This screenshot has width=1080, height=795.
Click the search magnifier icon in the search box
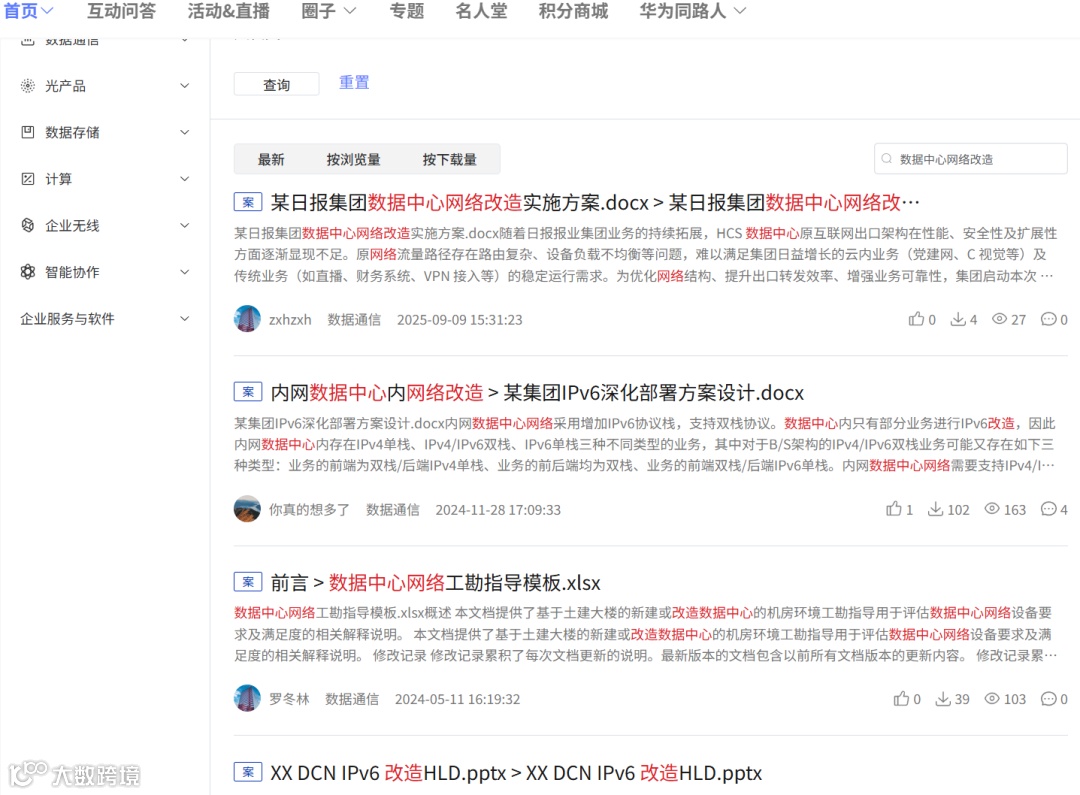coord(887,159)
